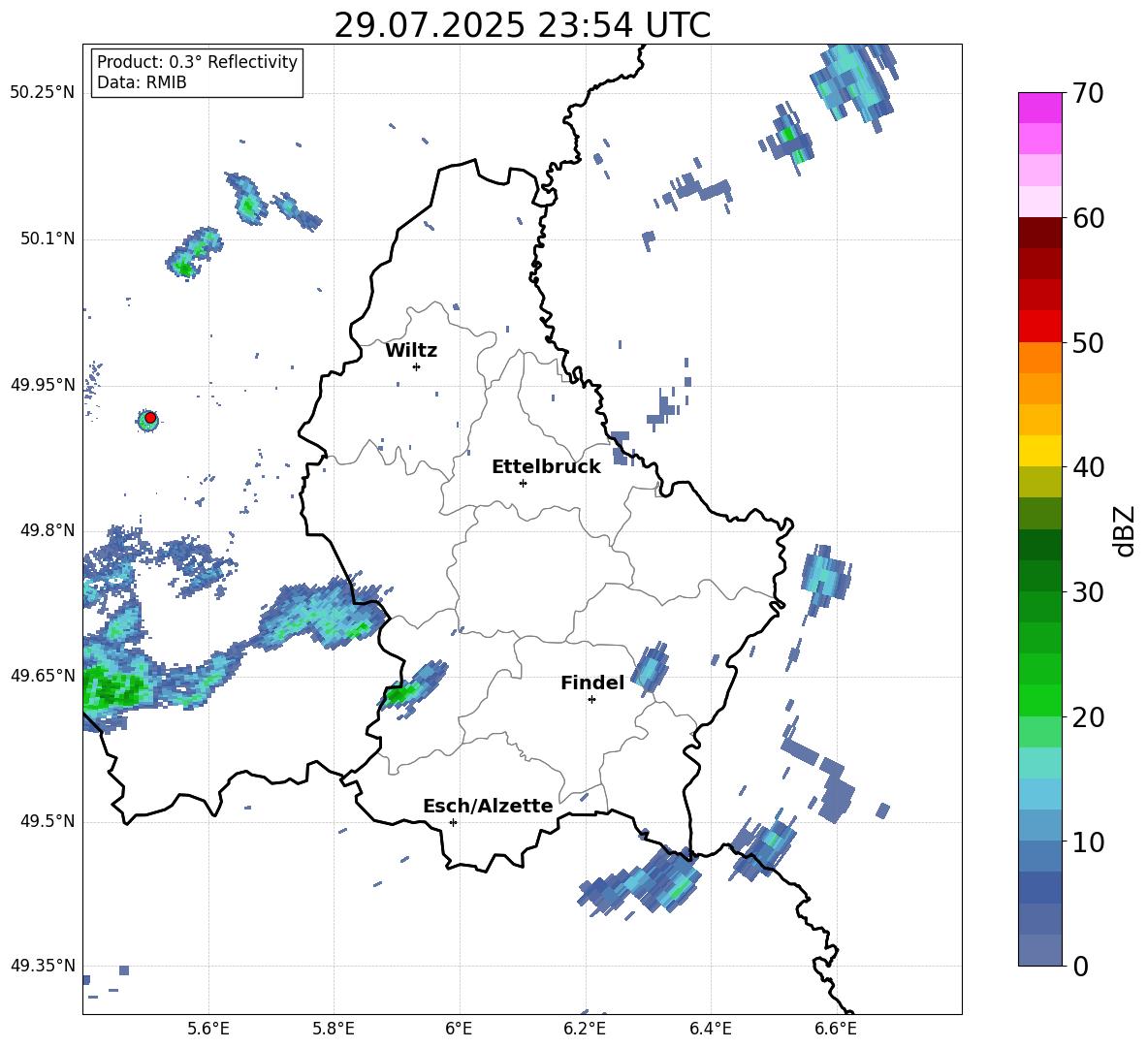Select the Ettelbruck city label

[x=546, y=467]
